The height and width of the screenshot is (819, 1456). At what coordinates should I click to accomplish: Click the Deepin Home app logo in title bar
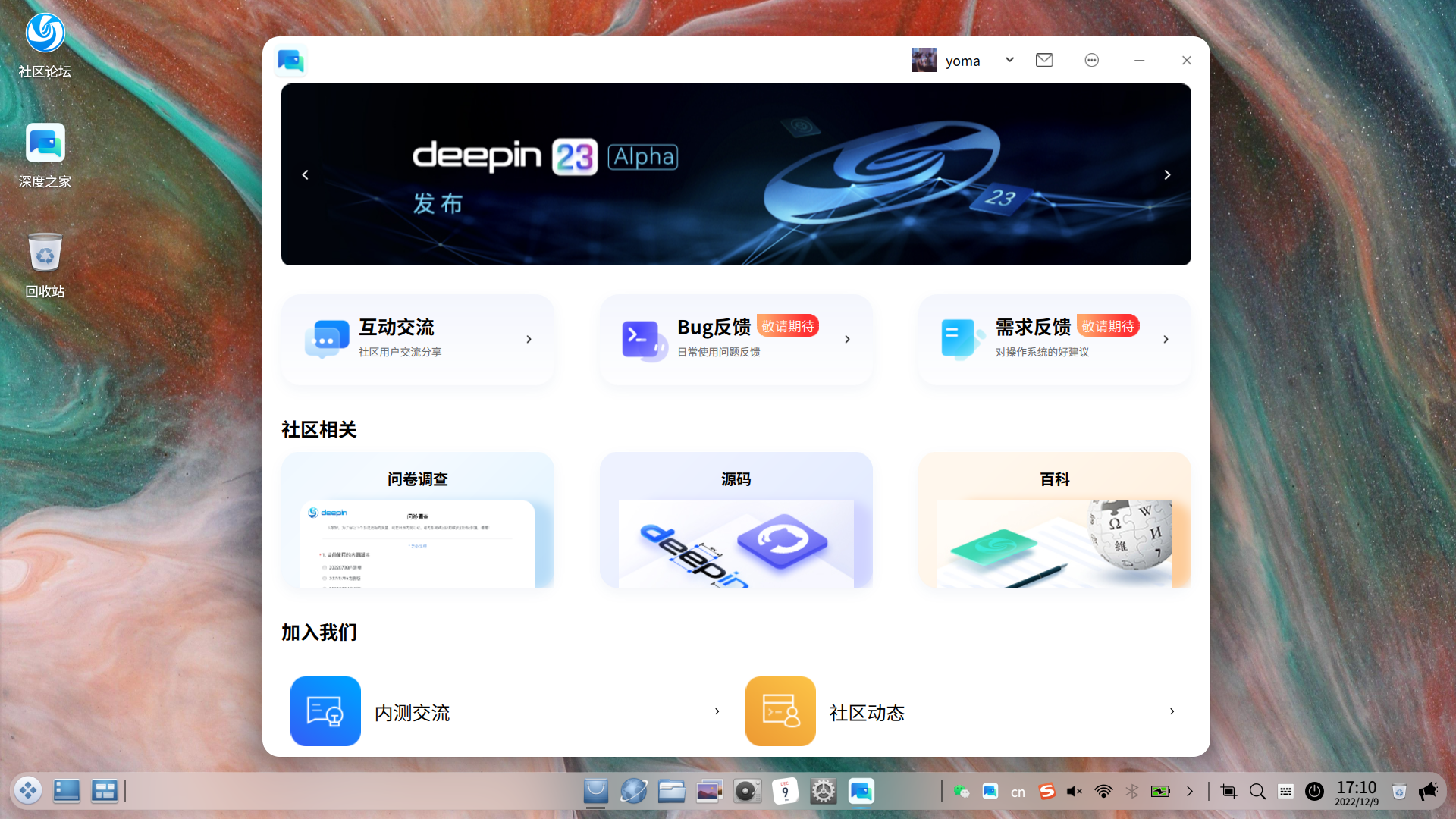point(290,61)
